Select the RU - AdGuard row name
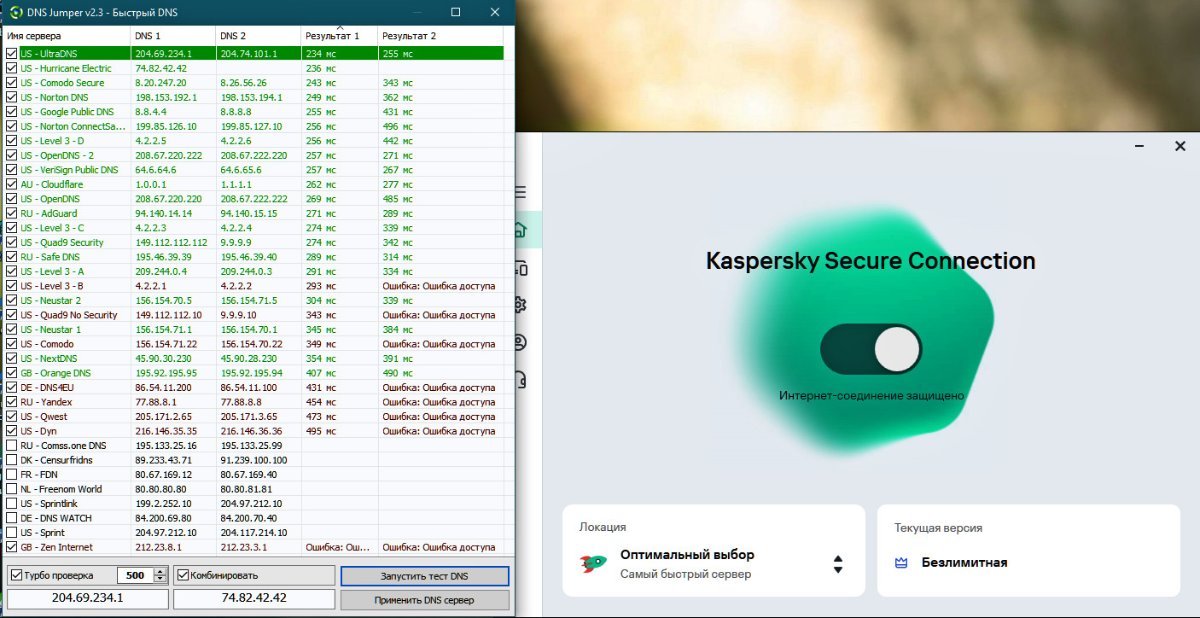 (x=49, y=214)
